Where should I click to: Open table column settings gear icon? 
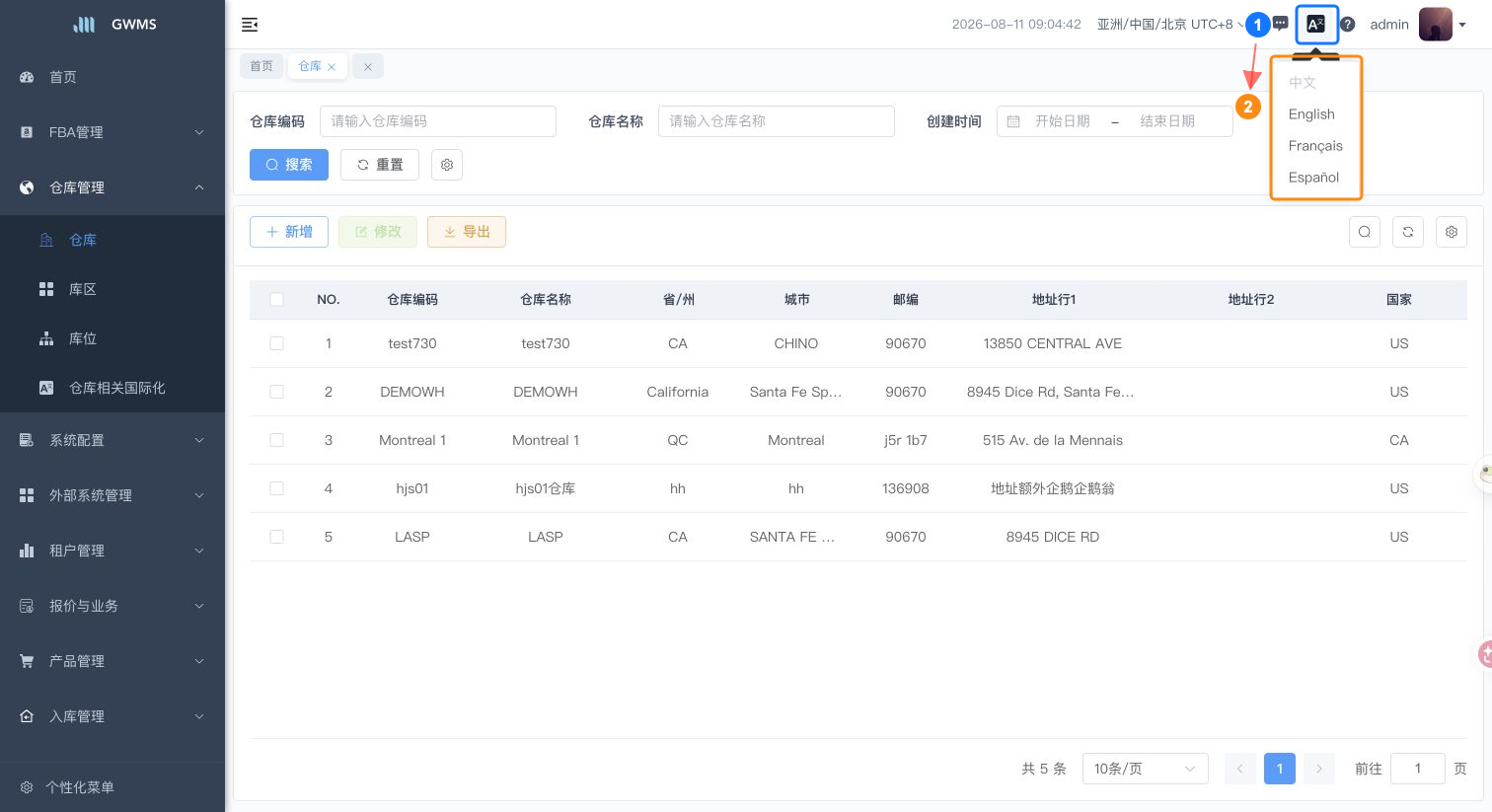coord(1452,232)
